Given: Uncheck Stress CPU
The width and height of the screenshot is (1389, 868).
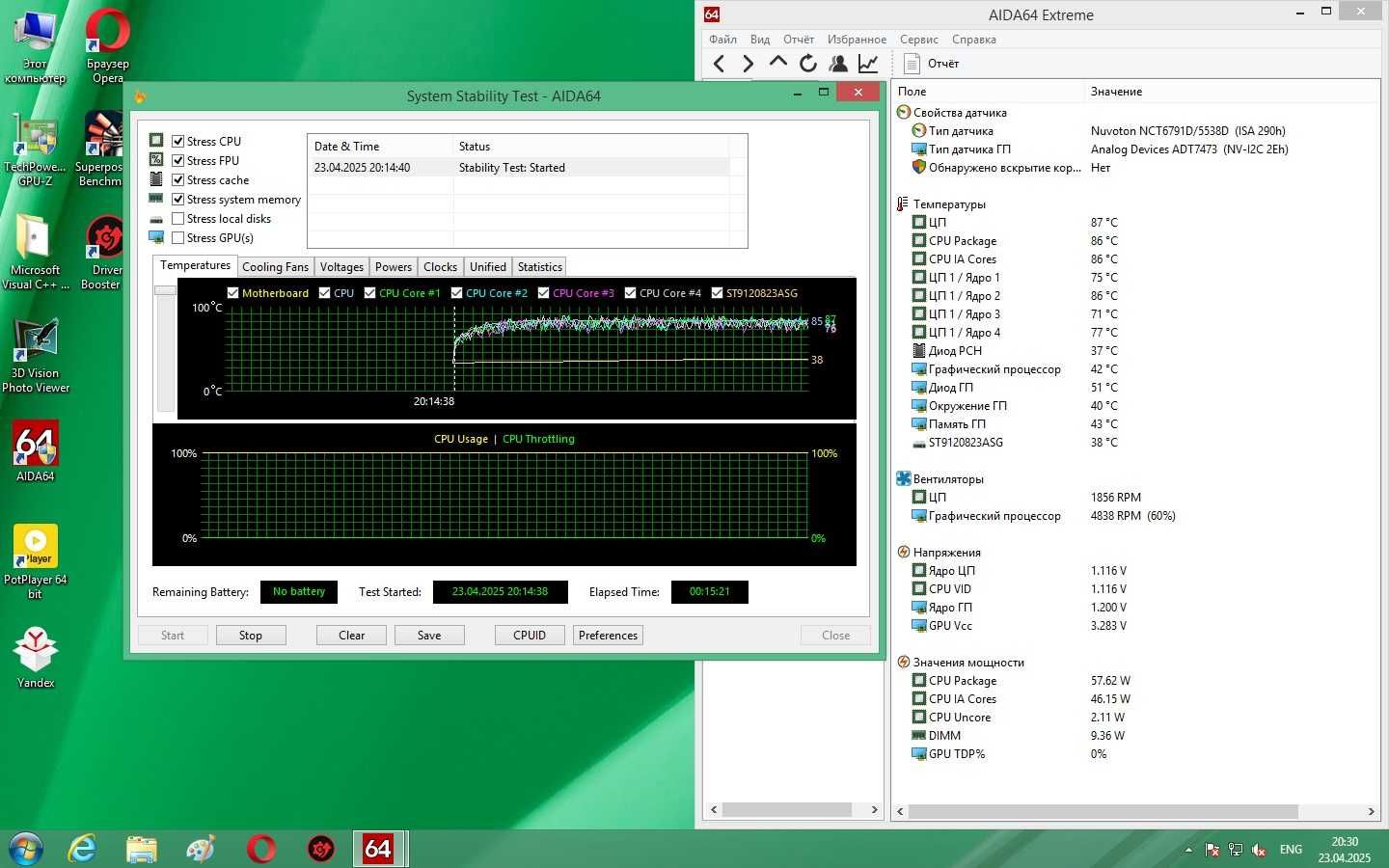Looking at the screenshot, I should 177,141.
